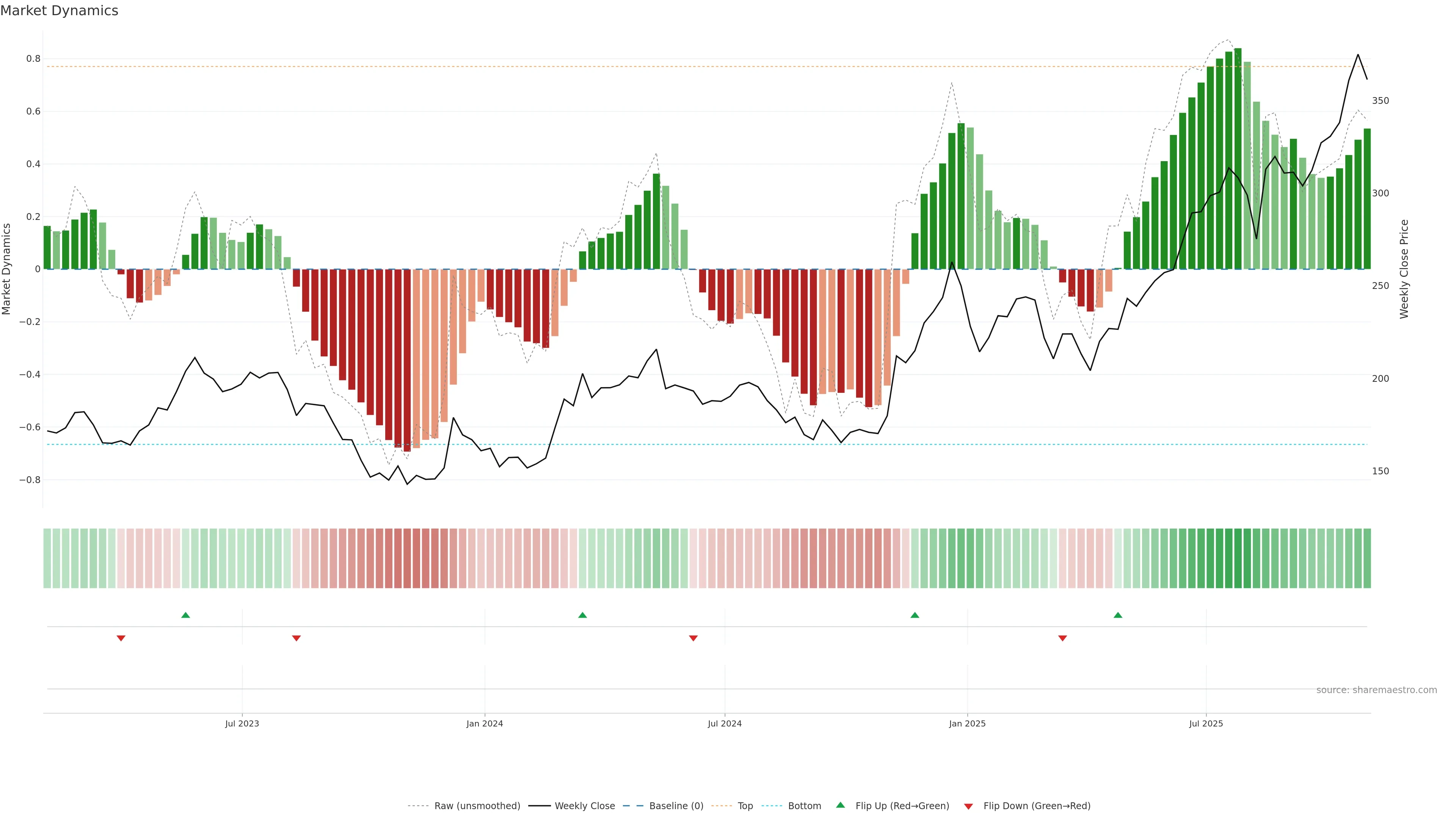Toggle Flip Up (Red→Green) legend entry
Image resolution: width=1456 pixels, height=819 pixels.
[902, 806]
